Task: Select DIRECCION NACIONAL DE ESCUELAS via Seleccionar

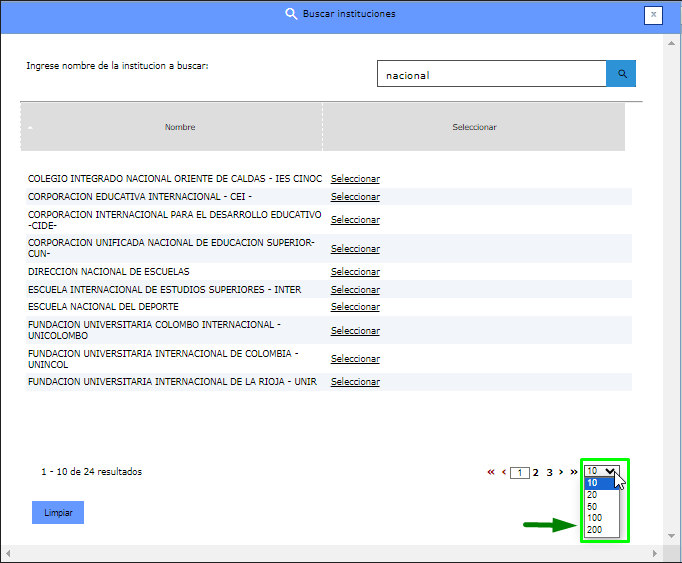Action: 355,272
